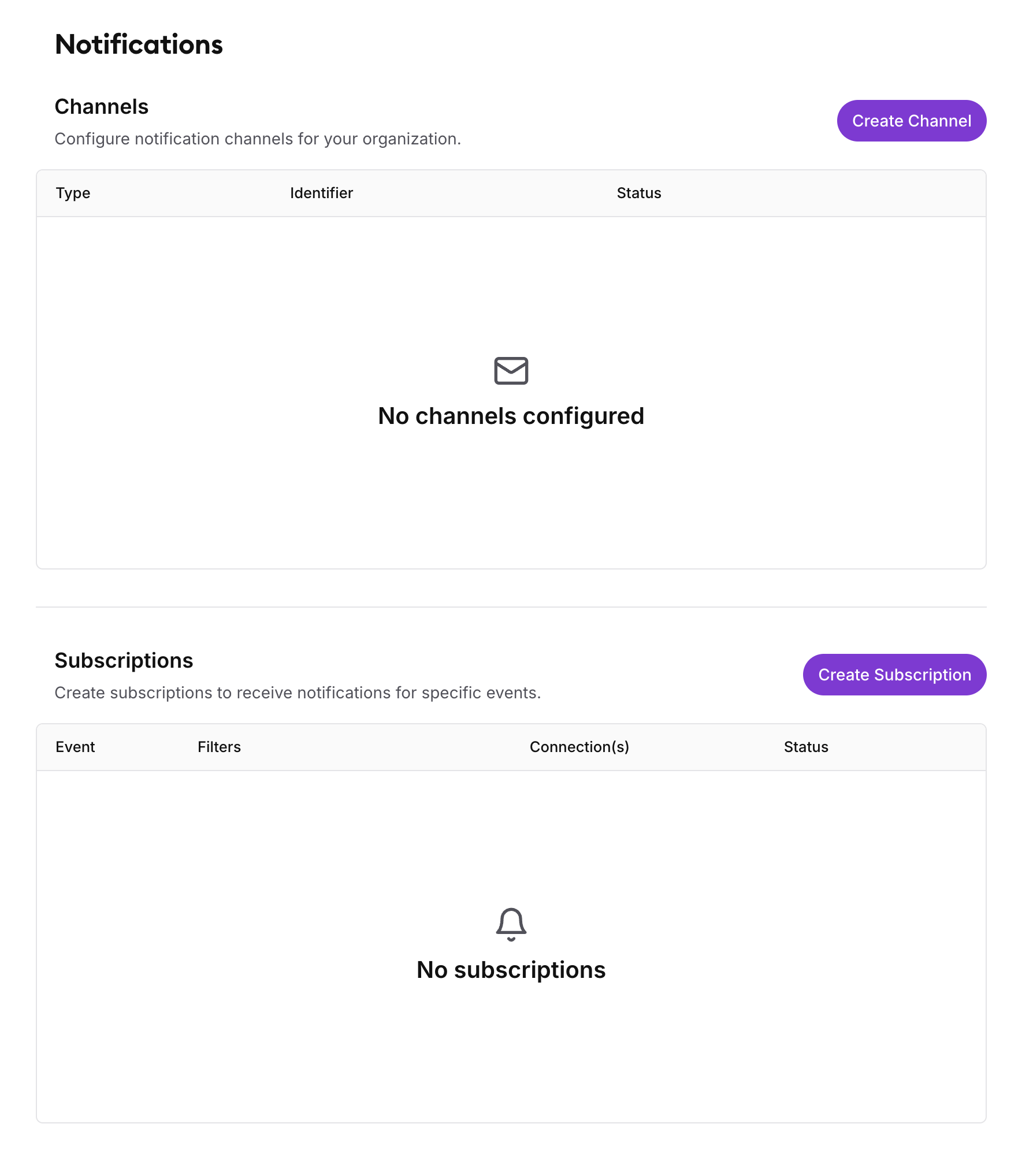1033x1176 pixels.
Task: Click the envelope icon in the Channels table
Action: click(511, 371)
